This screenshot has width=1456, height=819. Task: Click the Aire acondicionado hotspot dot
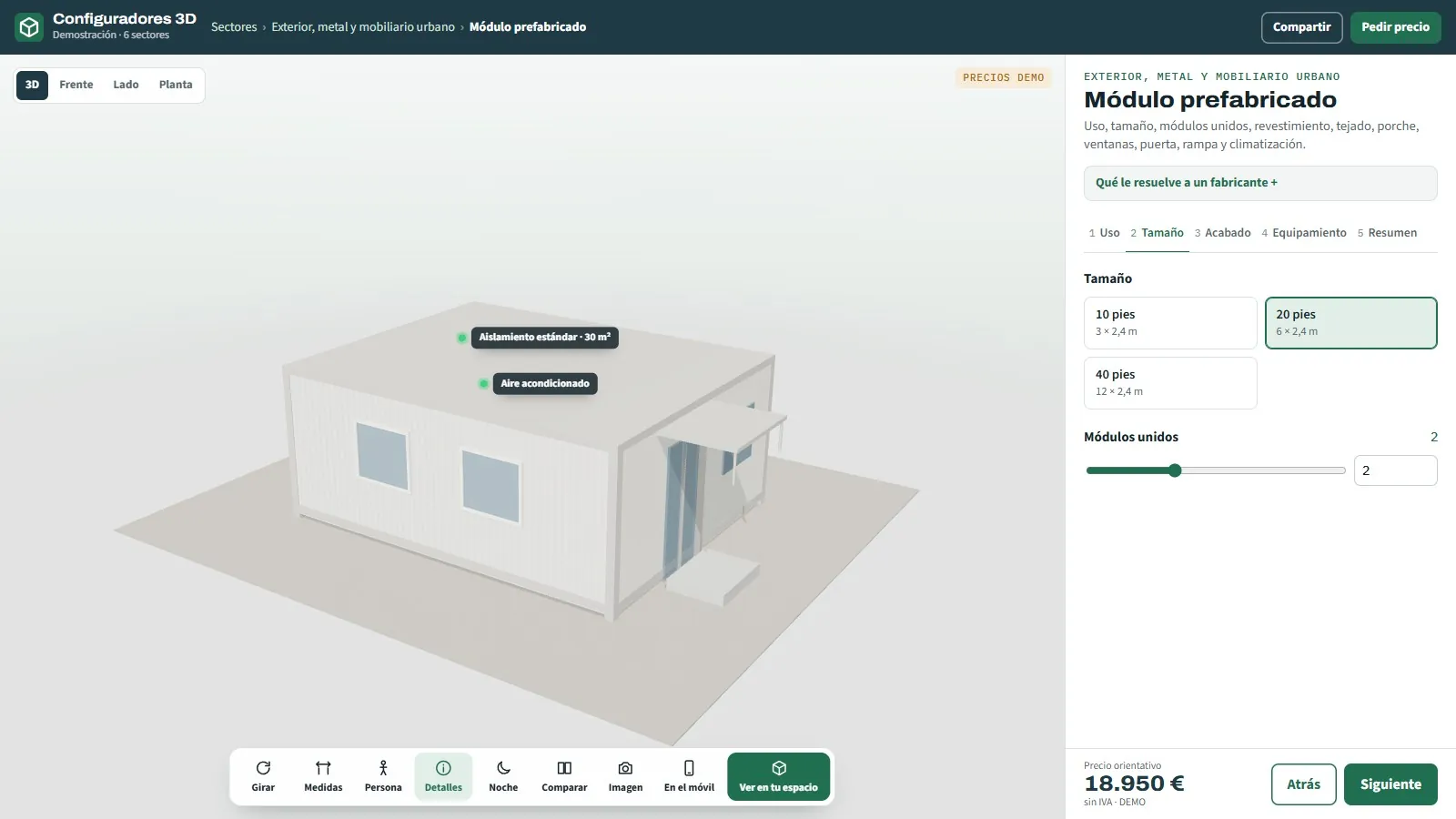pos(483,384)
